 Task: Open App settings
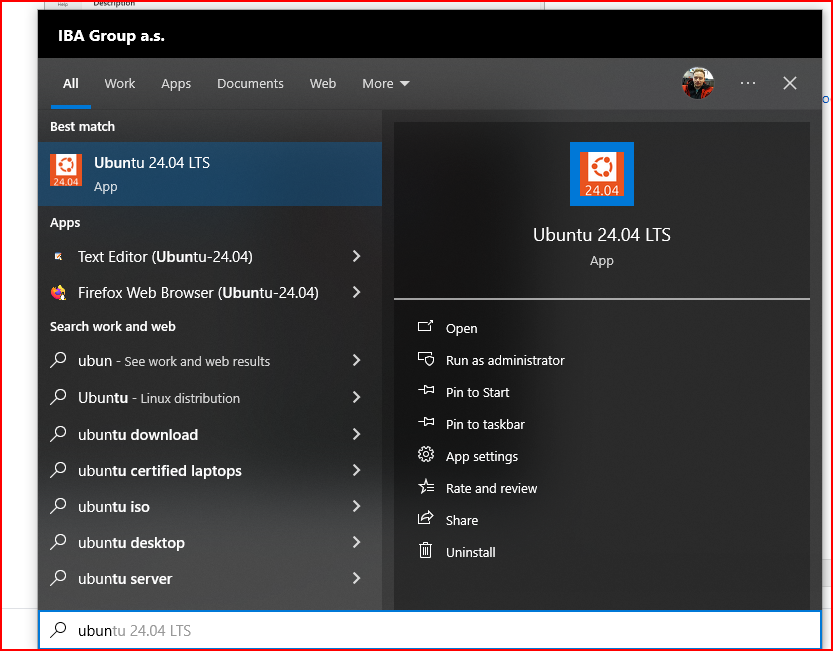(481, 456)
